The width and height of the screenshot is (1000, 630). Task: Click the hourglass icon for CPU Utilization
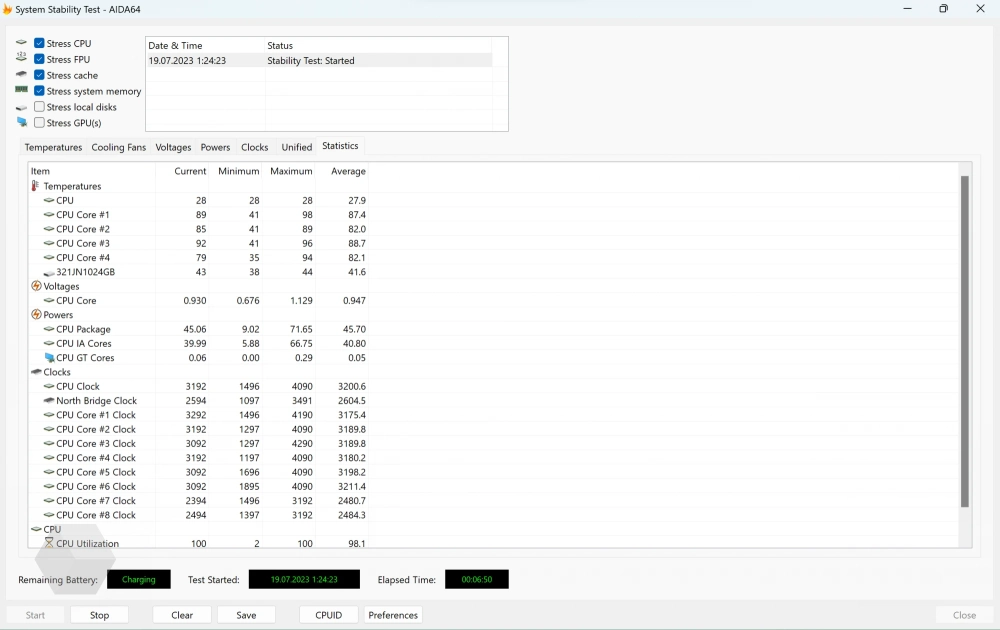(x=49, y=543)
